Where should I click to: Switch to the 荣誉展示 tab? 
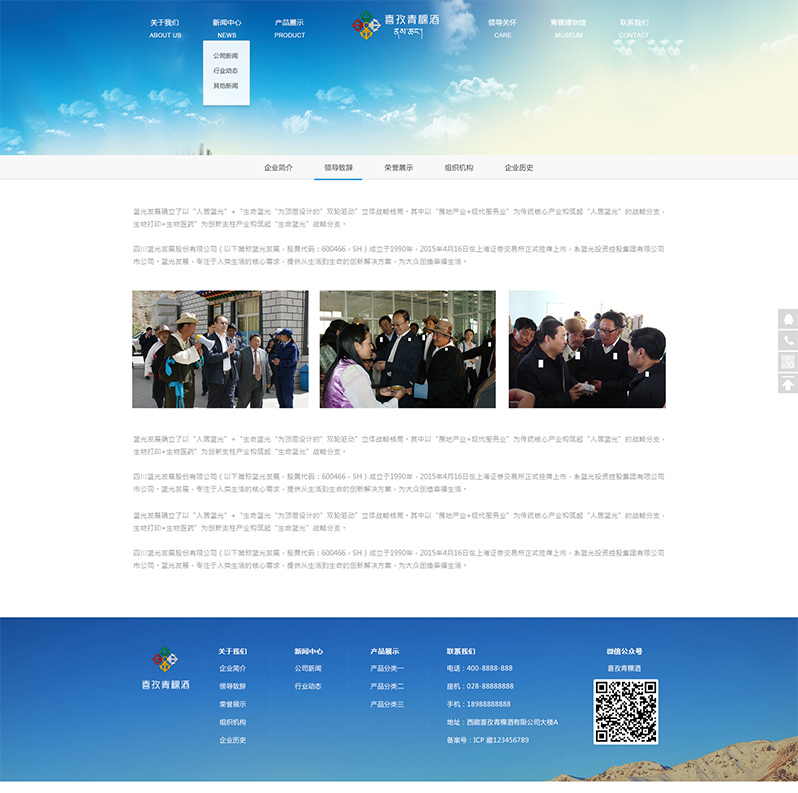(398, 168)
